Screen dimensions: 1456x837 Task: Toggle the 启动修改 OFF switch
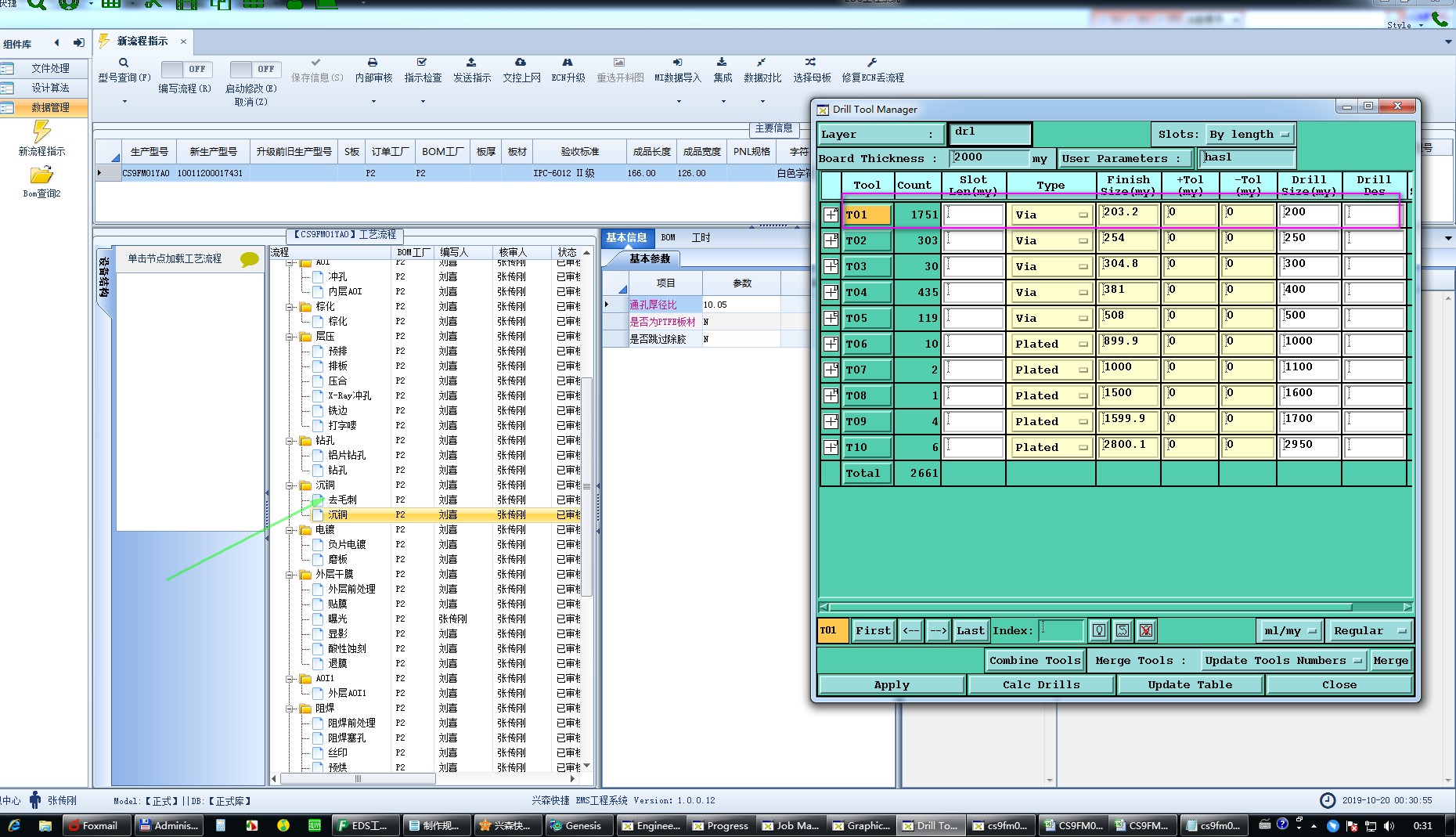click(x=257, y=69)
